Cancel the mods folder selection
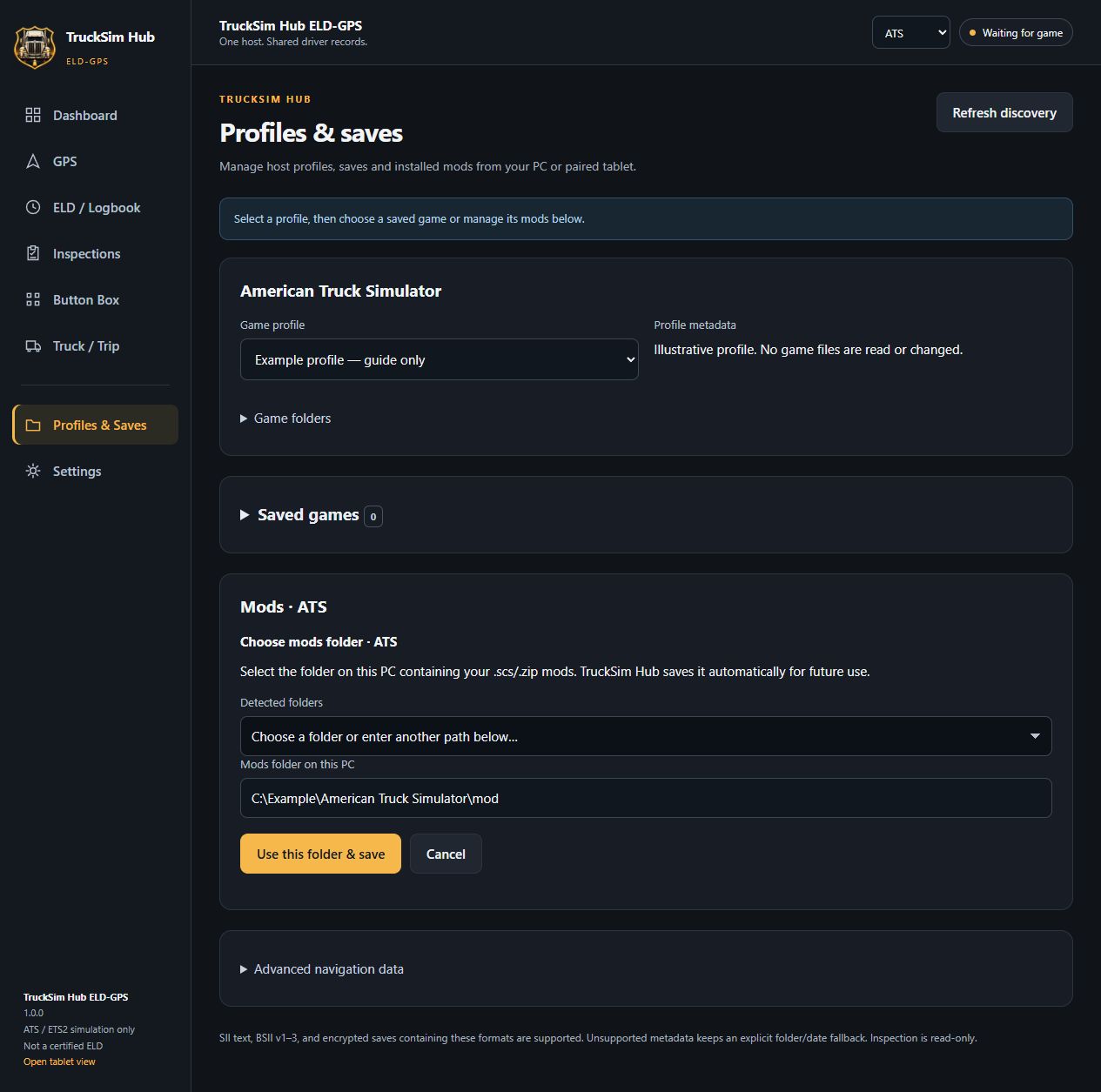The height and width of the screenshot is (1092, 1101). 446,854
